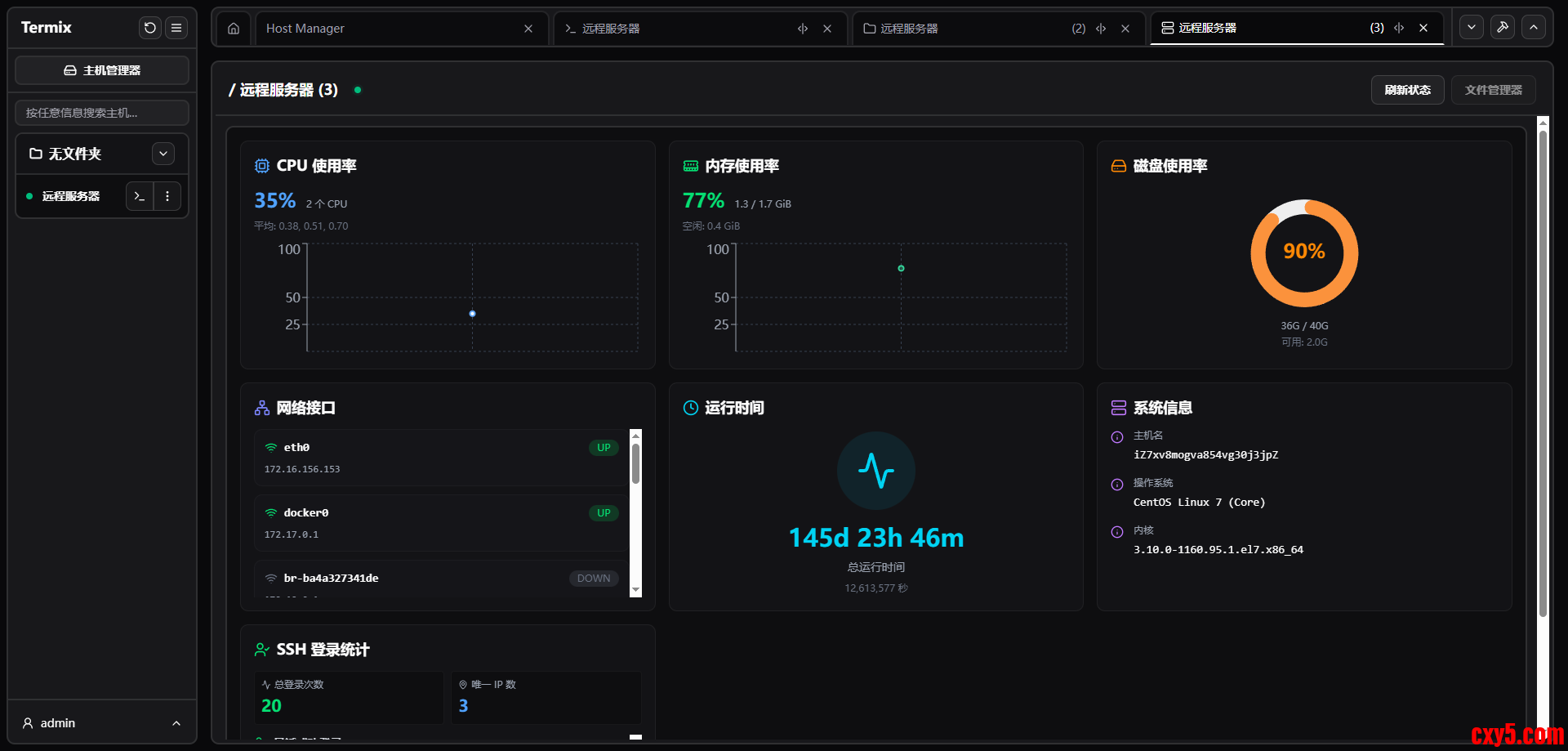This screenshot has width=1568, height=751.
Task: Open the tab list dropdown arrow
Action: [x=1472, y=27]
